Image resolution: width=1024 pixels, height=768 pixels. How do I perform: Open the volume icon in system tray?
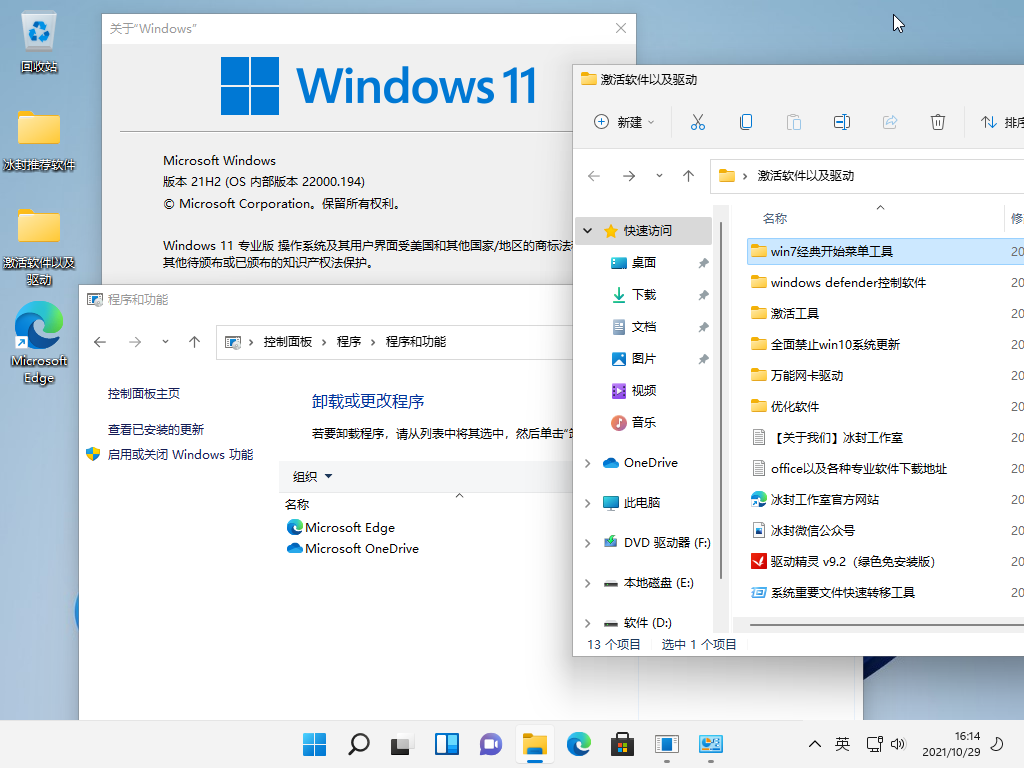point(899,744)
